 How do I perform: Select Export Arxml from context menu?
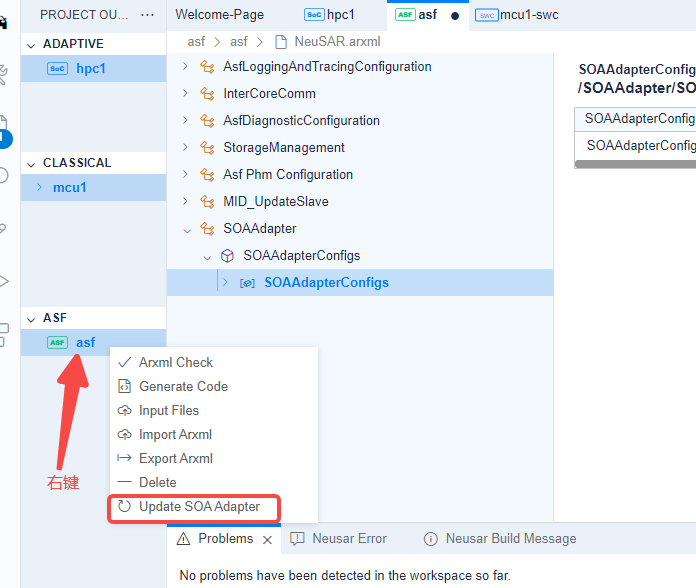tap(175, 459)
